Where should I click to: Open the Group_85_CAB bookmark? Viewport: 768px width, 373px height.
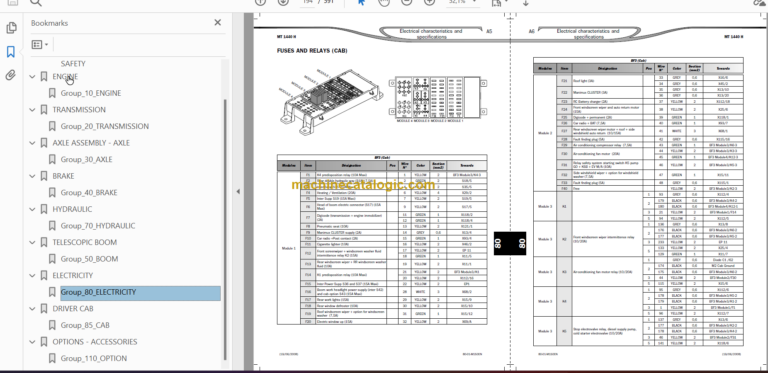[85, 326]
